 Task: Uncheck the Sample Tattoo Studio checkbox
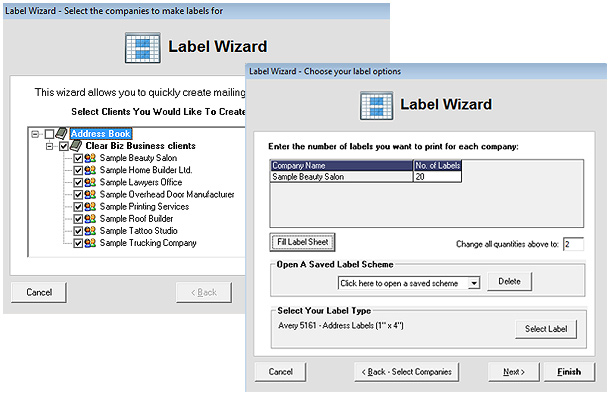coord(78,231)
